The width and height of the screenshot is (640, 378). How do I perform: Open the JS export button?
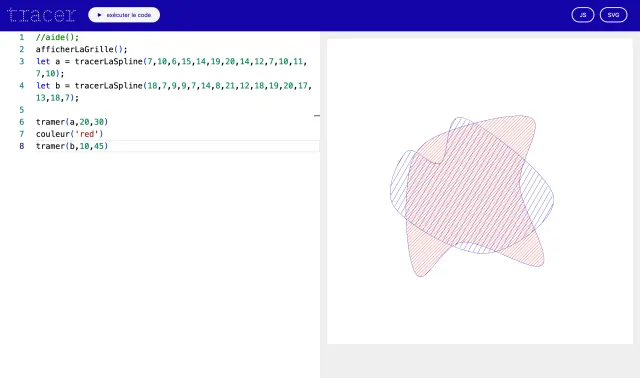[583, 15]
